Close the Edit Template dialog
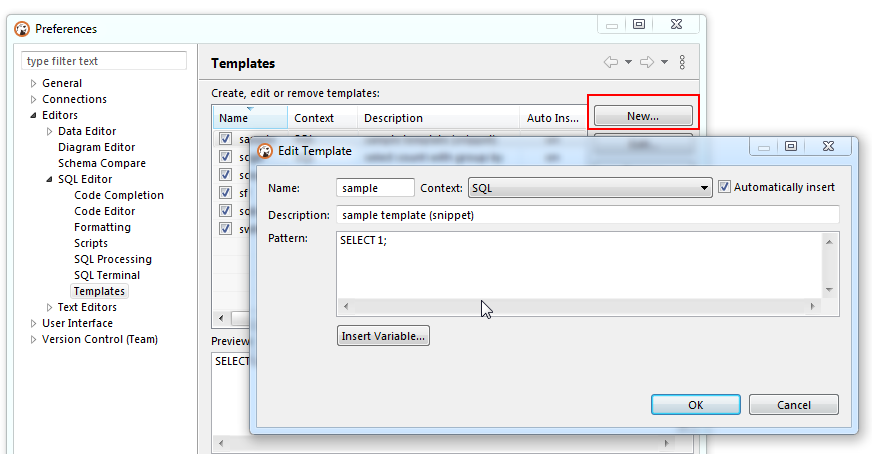Viewport: 872px width, 454px height. click(828, 146)
